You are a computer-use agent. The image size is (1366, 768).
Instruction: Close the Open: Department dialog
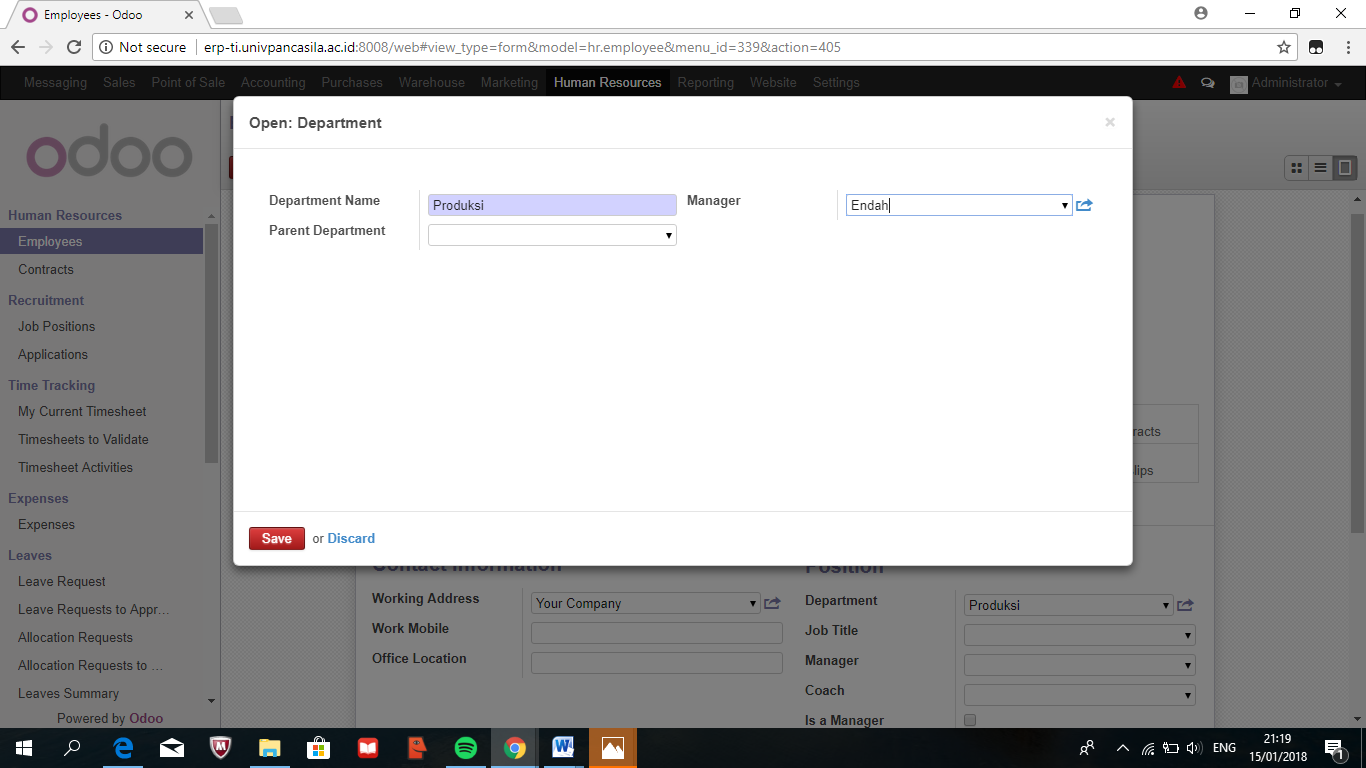(1109, 122)
